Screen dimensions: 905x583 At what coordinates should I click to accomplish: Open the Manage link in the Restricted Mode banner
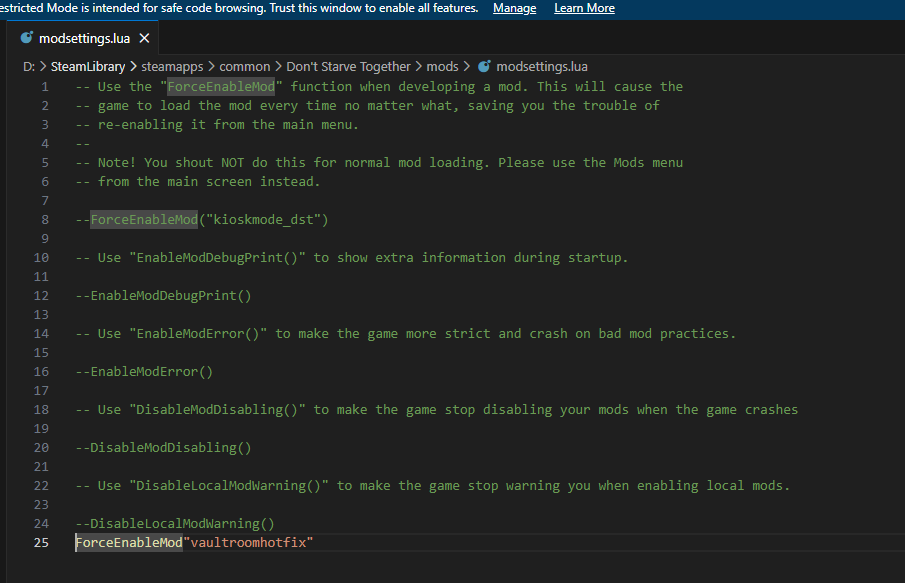[514, 8]
